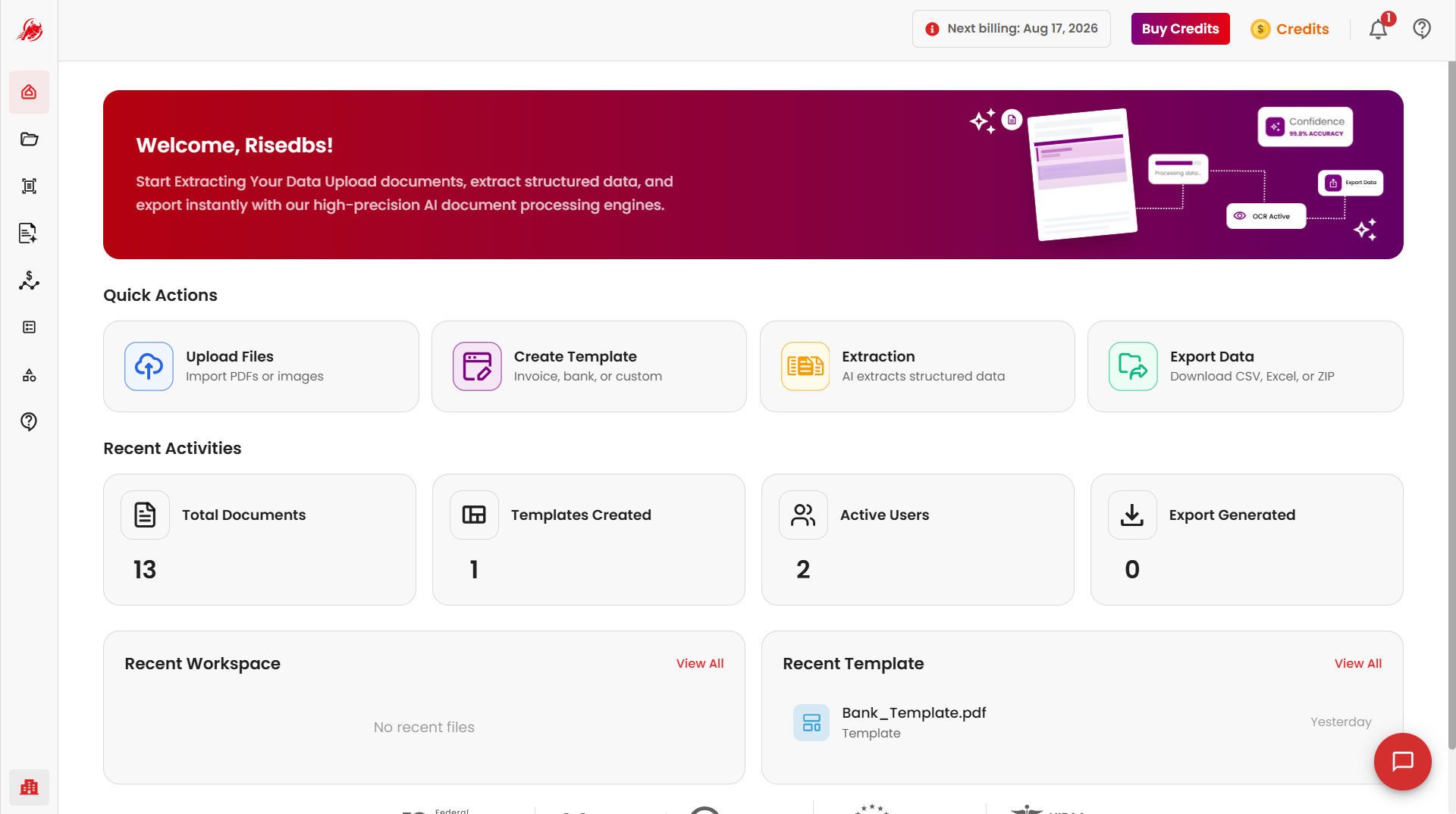This screenshot has height=814, width=1456.
Task: Click the Quick Actions heading
Action: [160, 295]
